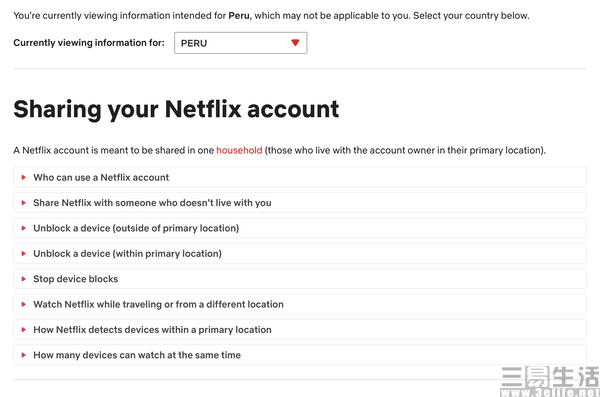Image resolution: width=600 pixels, height=397 pixels.
Task: Open the red household link
Action: point(239,150)
